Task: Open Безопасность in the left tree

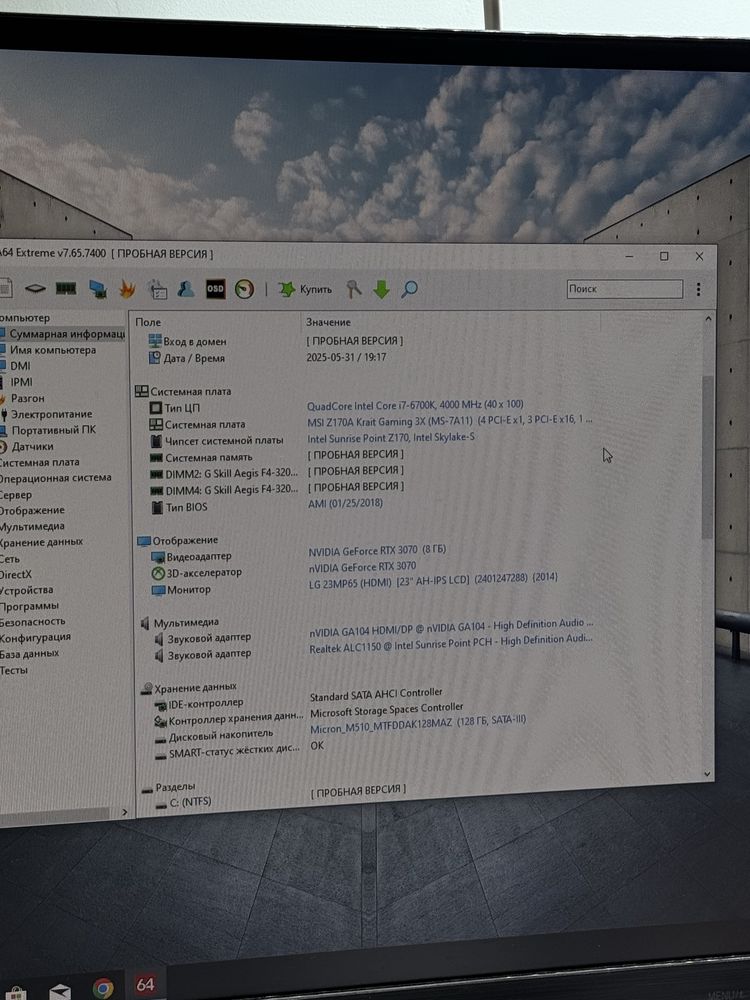Action: click(33, 621)
